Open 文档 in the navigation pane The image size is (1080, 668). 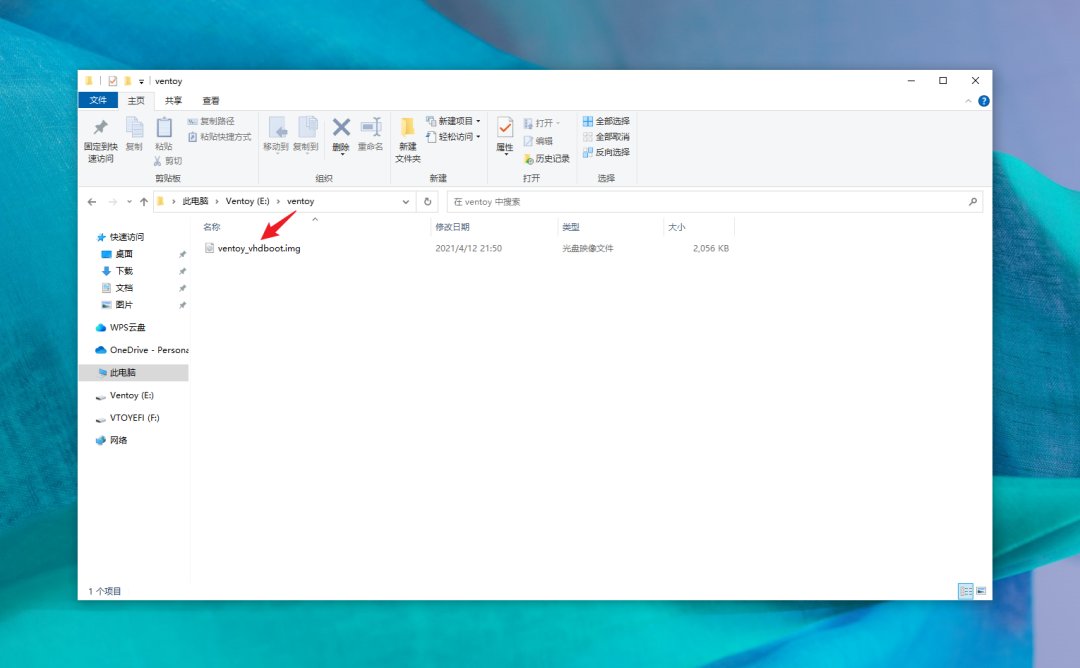[x=124, y=289]
